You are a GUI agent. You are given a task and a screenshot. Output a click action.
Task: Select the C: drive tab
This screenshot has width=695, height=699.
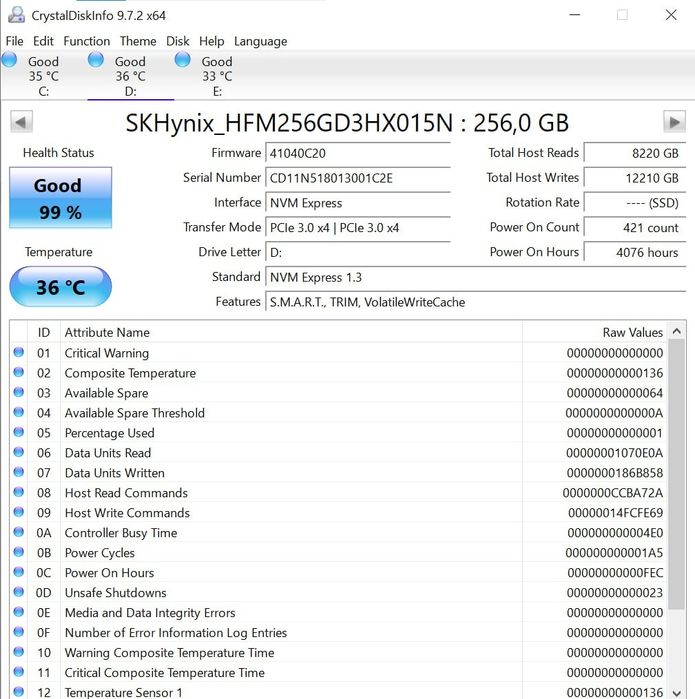(43, 76)
